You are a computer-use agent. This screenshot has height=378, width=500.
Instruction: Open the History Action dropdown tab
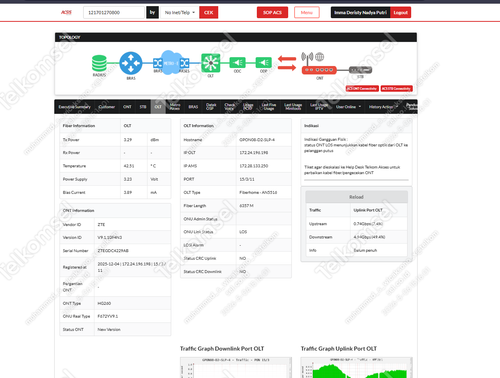(x=383, y=107)
